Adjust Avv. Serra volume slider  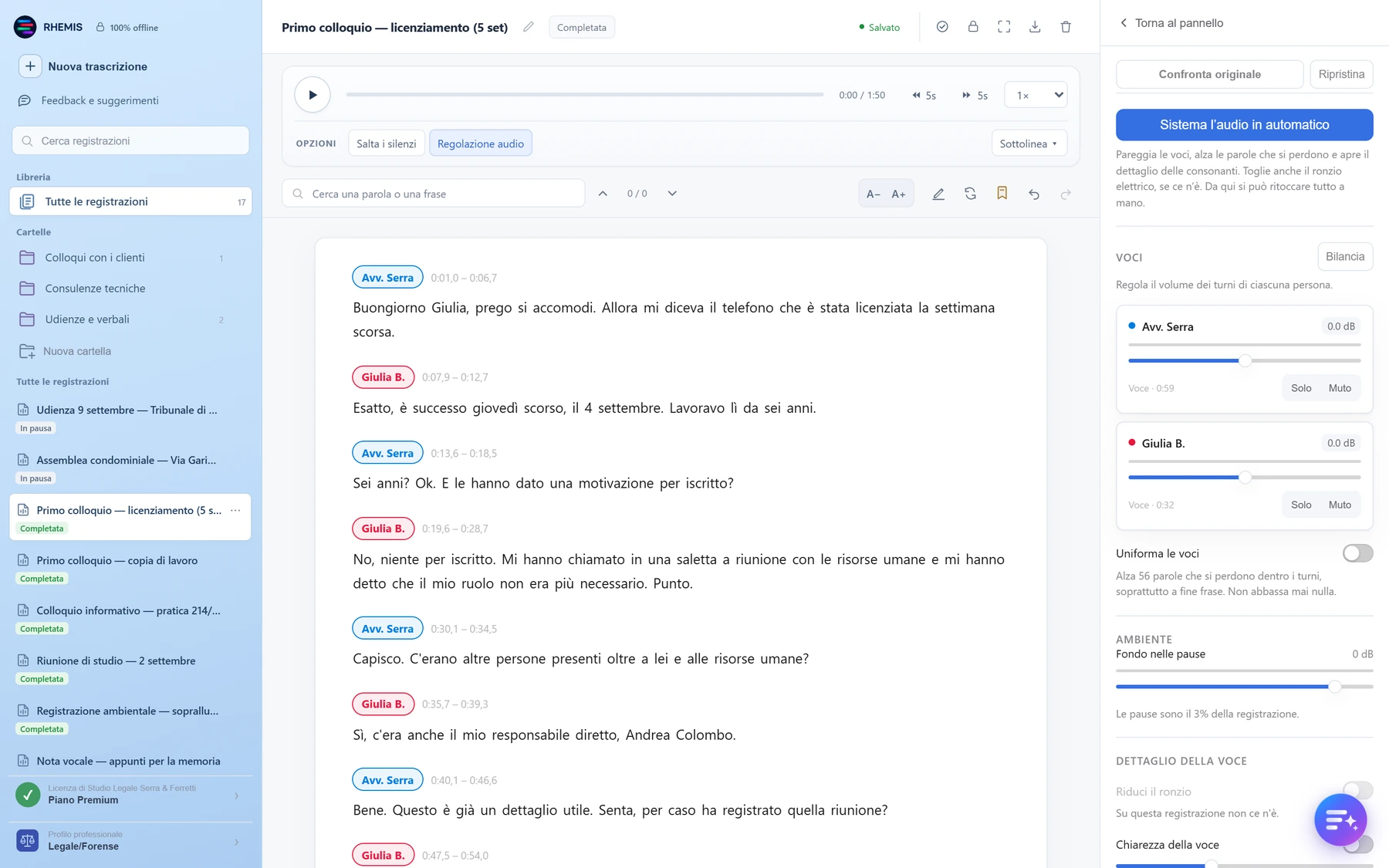(1244, 360)
